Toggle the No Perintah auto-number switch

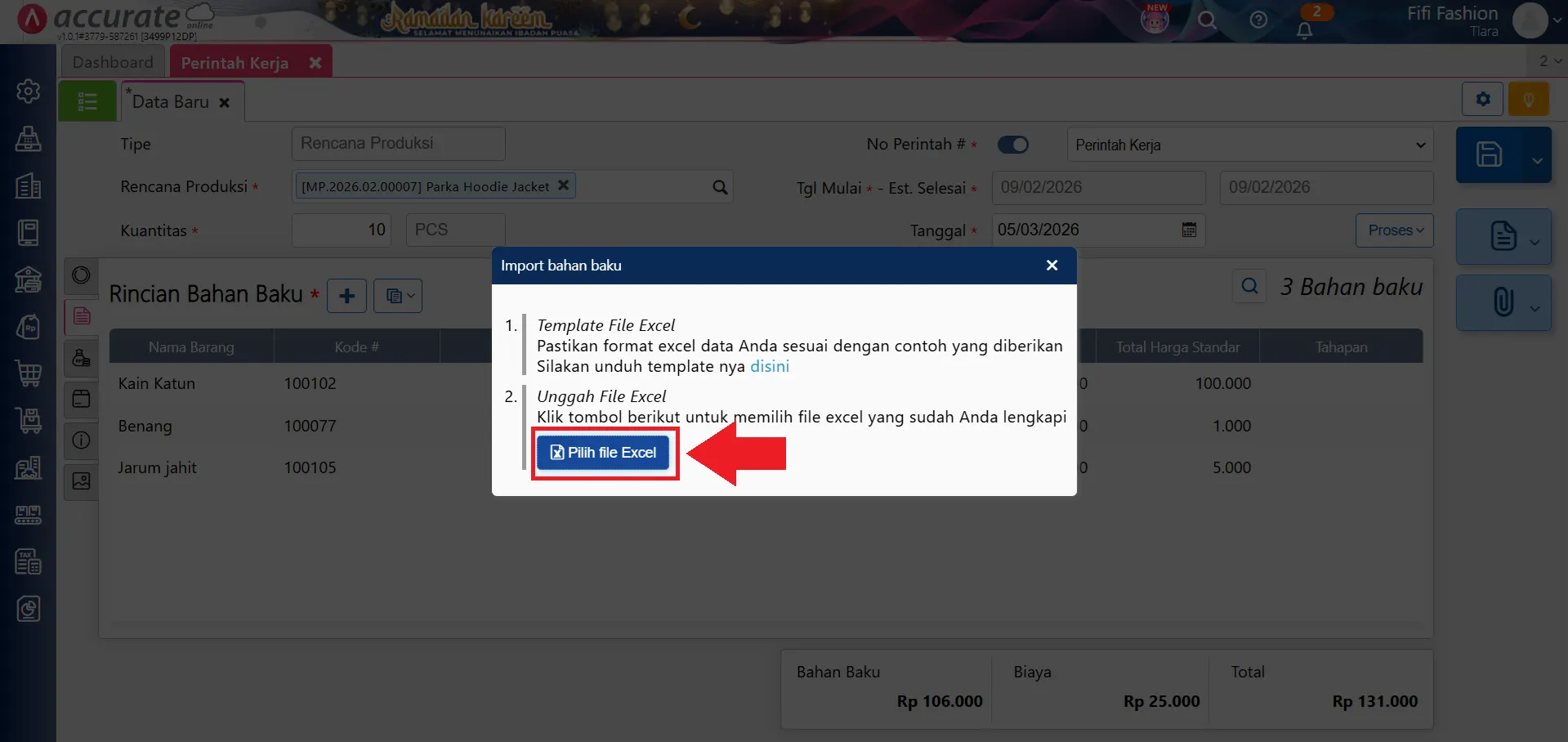1012,144
